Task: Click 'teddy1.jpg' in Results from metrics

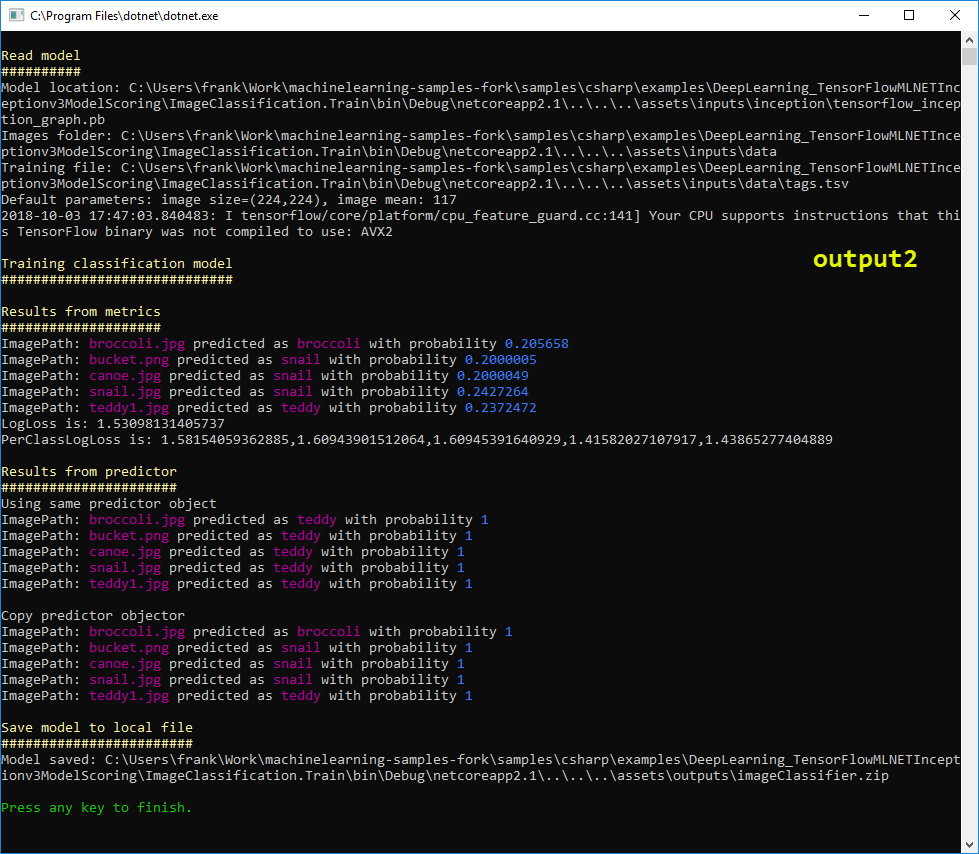Action: point(129,408)
